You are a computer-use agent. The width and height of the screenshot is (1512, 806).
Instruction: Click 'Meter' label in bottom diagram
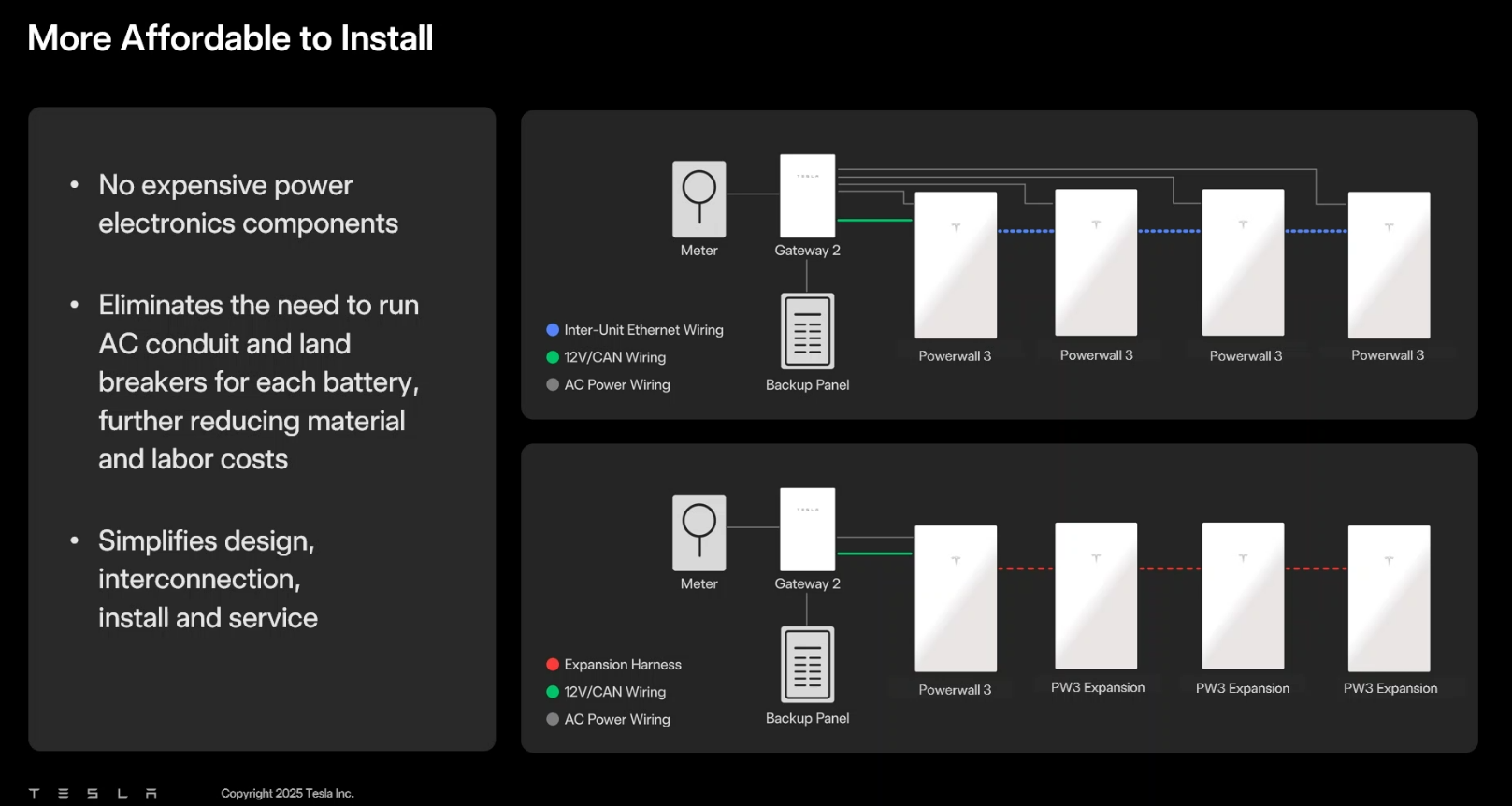699,583
